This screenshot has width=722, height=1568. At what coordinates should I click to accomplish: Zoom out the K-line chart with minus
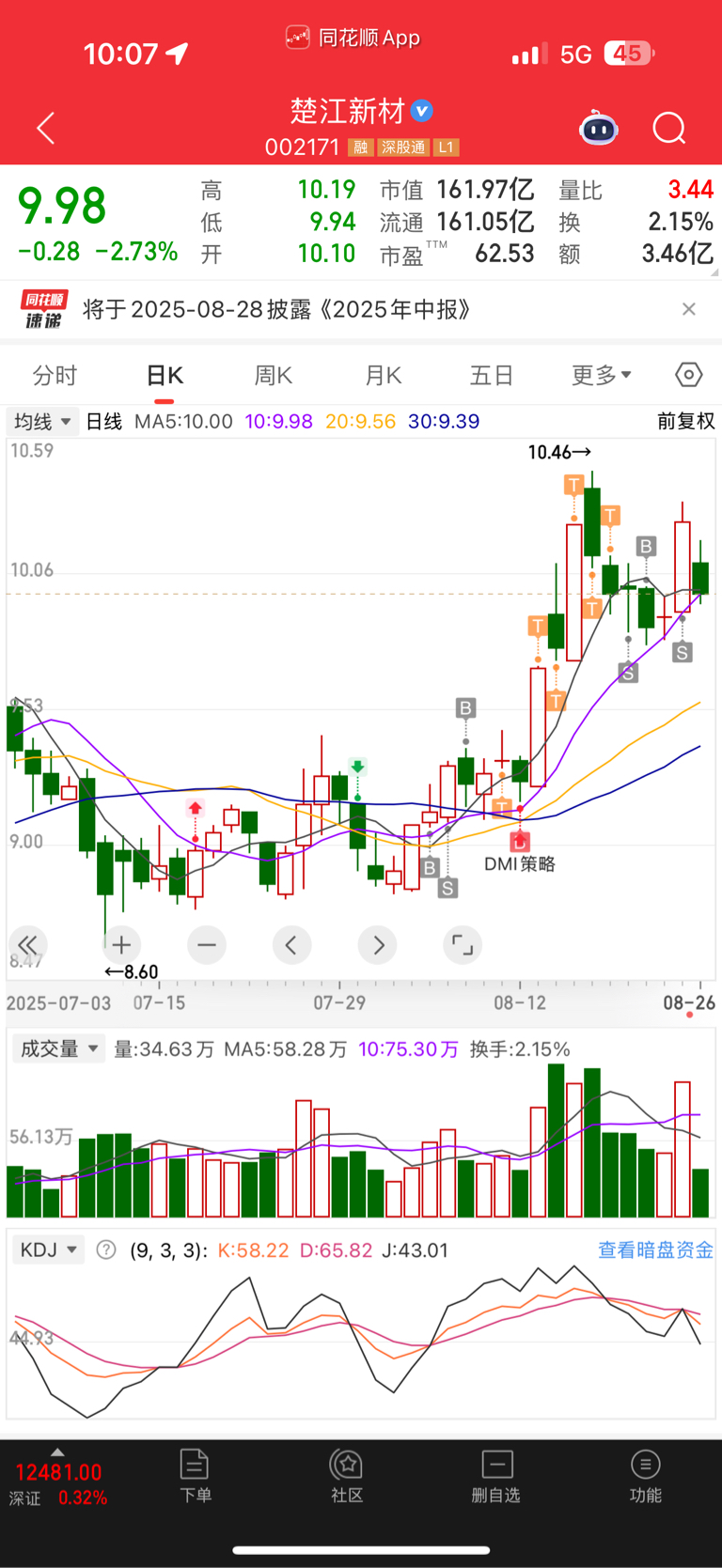(207, 944)
